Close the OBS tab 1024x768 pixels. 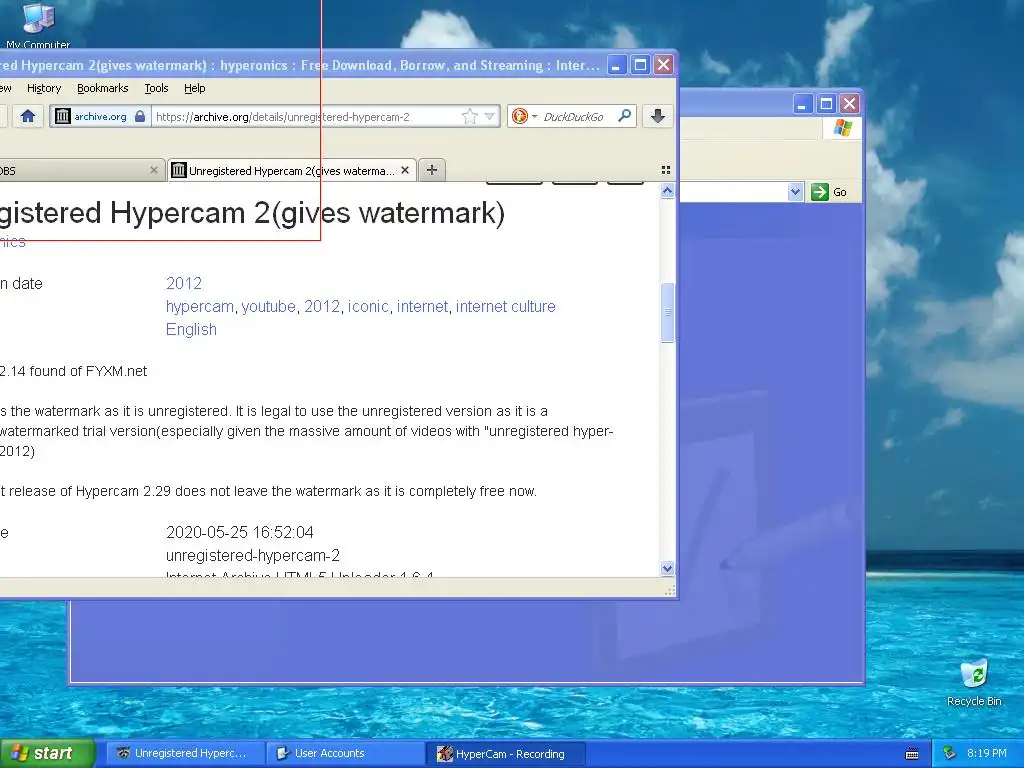153,170
